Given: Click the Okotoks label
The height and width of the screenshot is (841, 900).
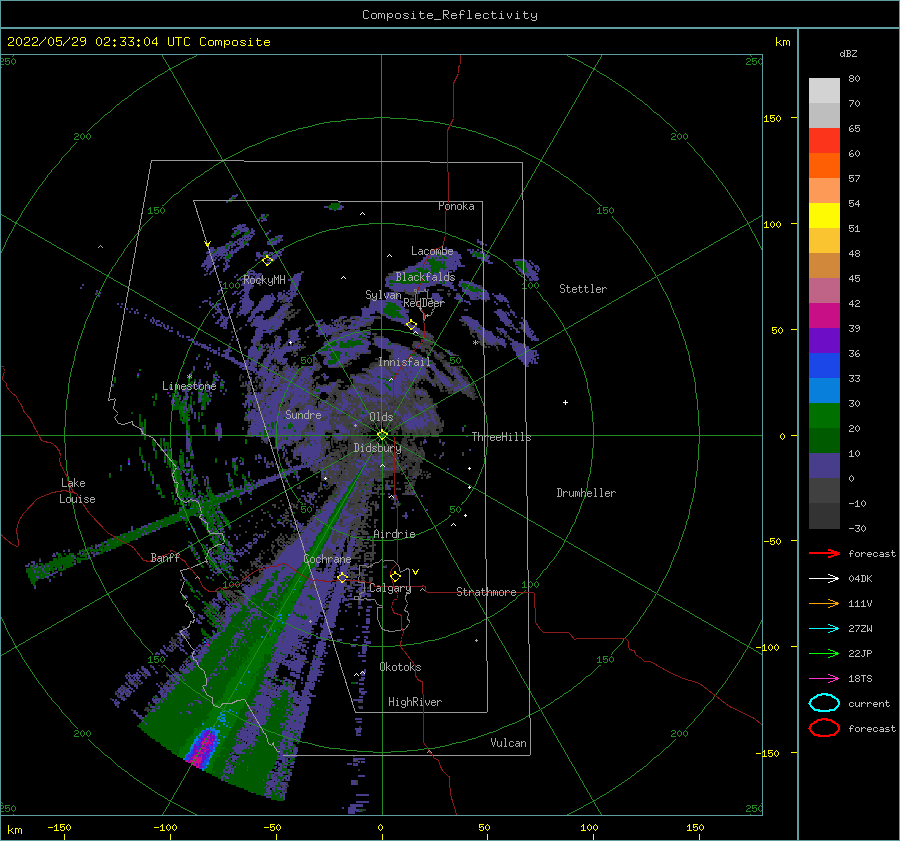Looking at the screenshot, I should (400, 667).
